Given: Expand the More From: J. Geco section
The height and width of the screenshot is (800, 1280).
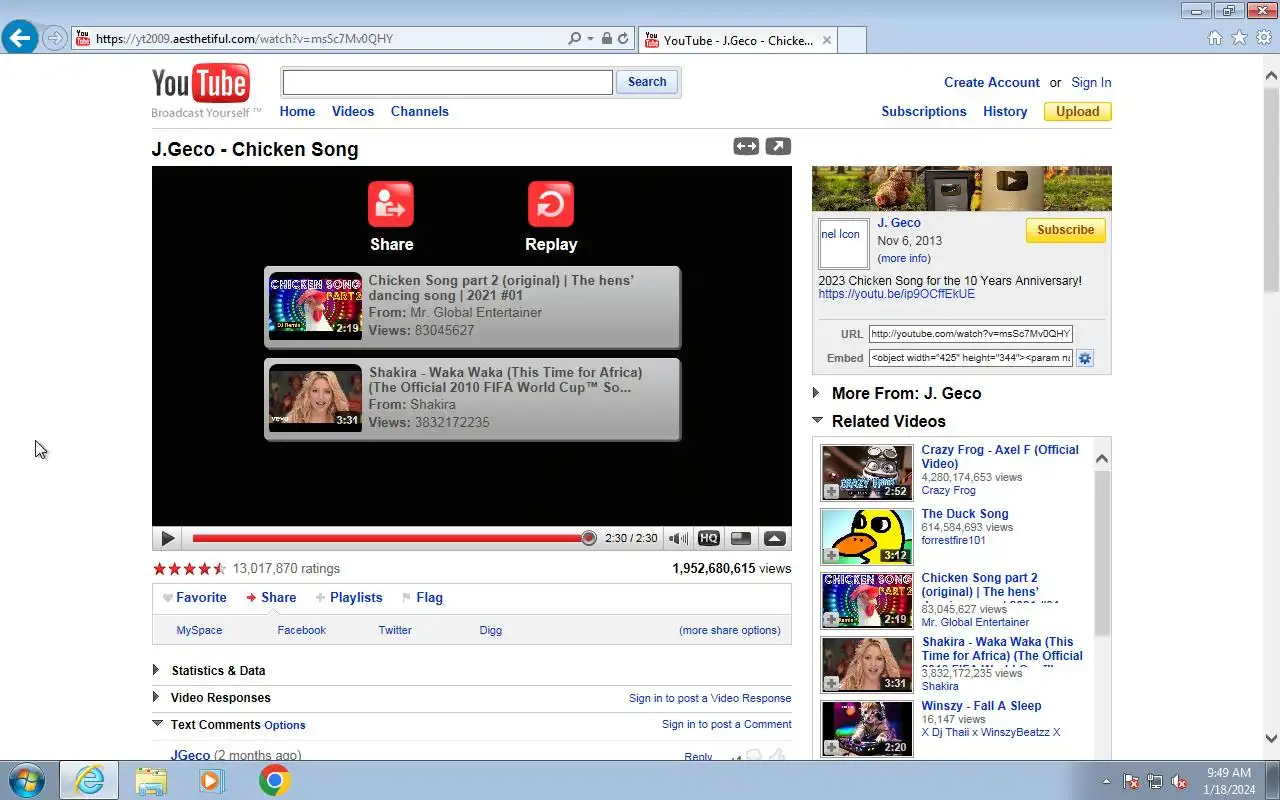Looking at the screenshot, I should [816, 393].
